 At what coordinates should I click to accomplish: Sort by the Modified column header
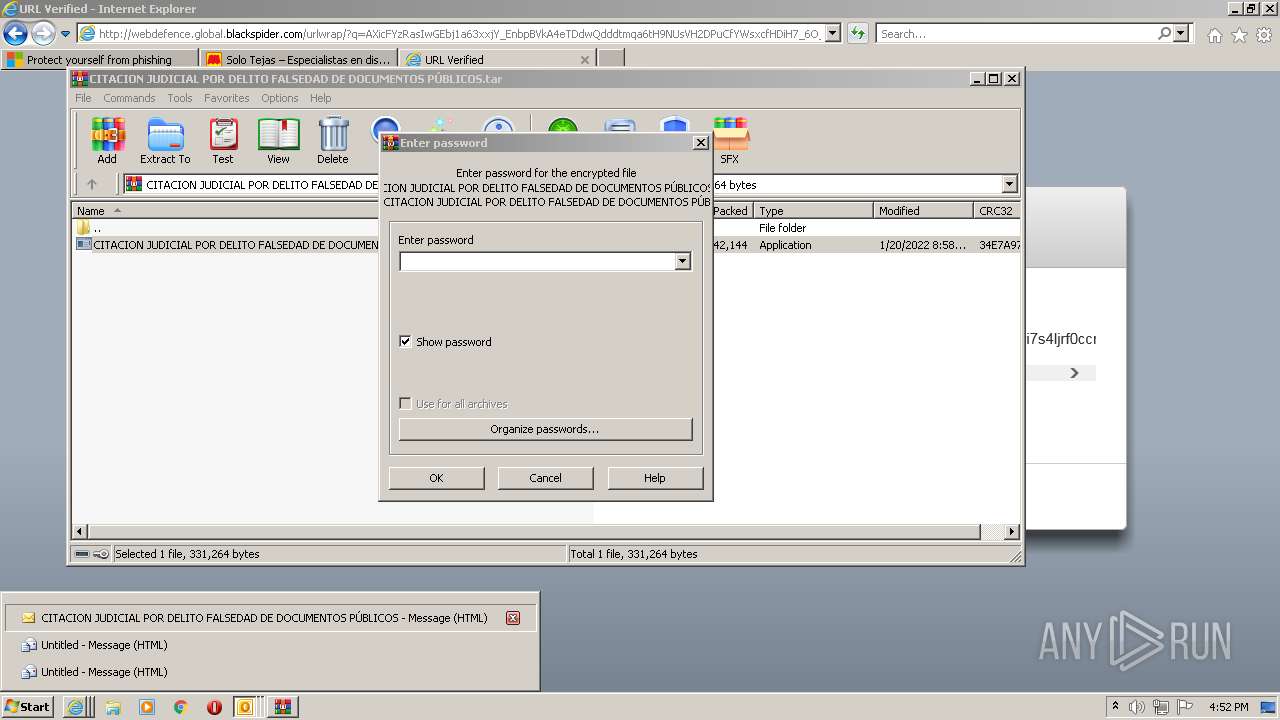[x=923, y=210]
